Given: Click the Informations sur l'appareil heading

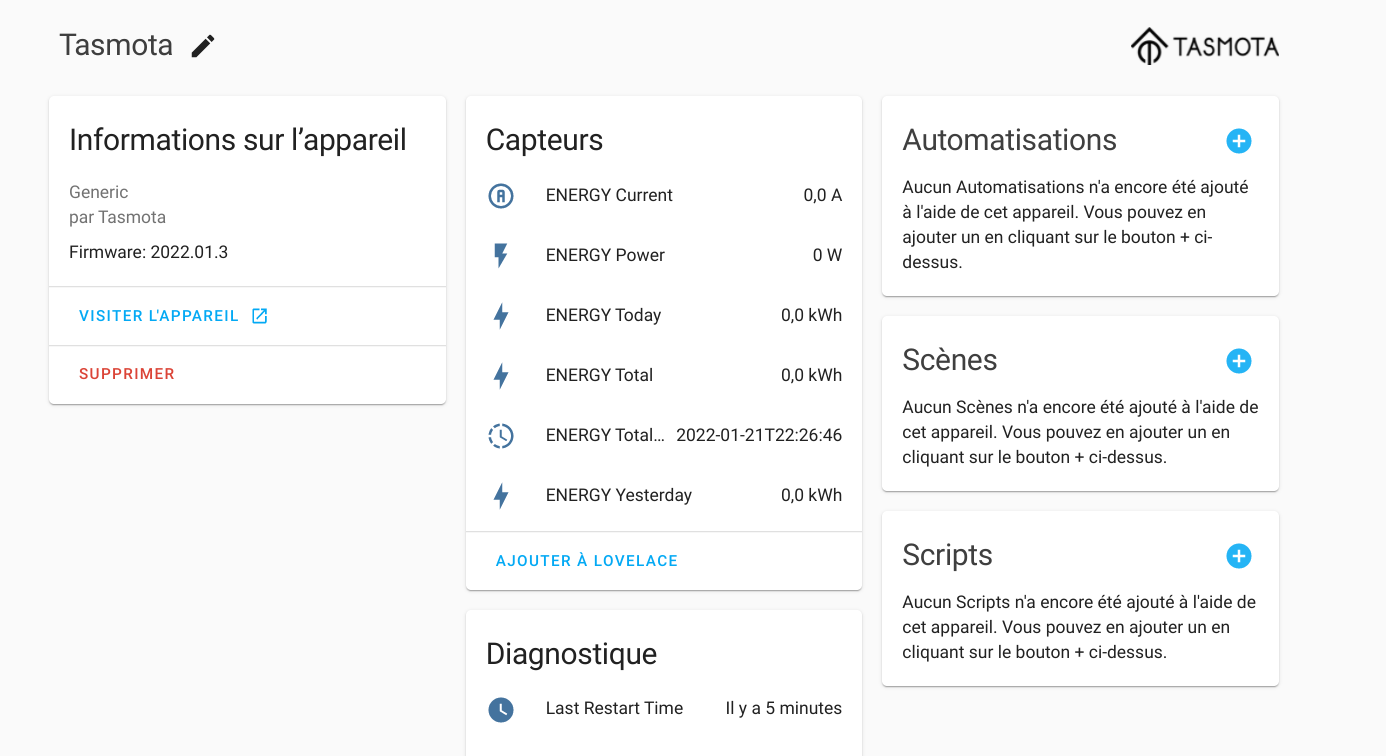Looking at the screenshot, I should coord(238,140).
